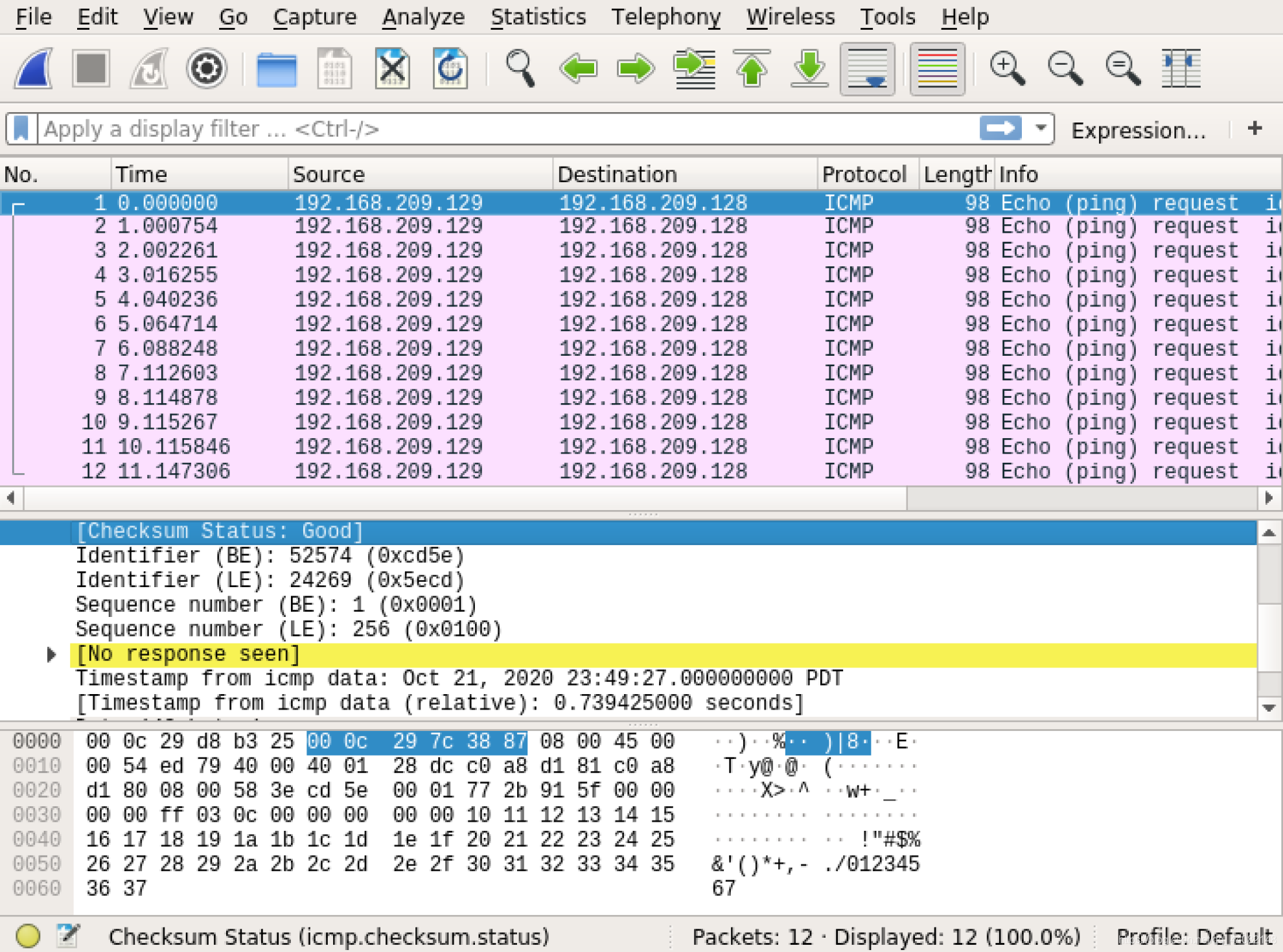Apply the display filter arrow button

(x=1000, y=128)
